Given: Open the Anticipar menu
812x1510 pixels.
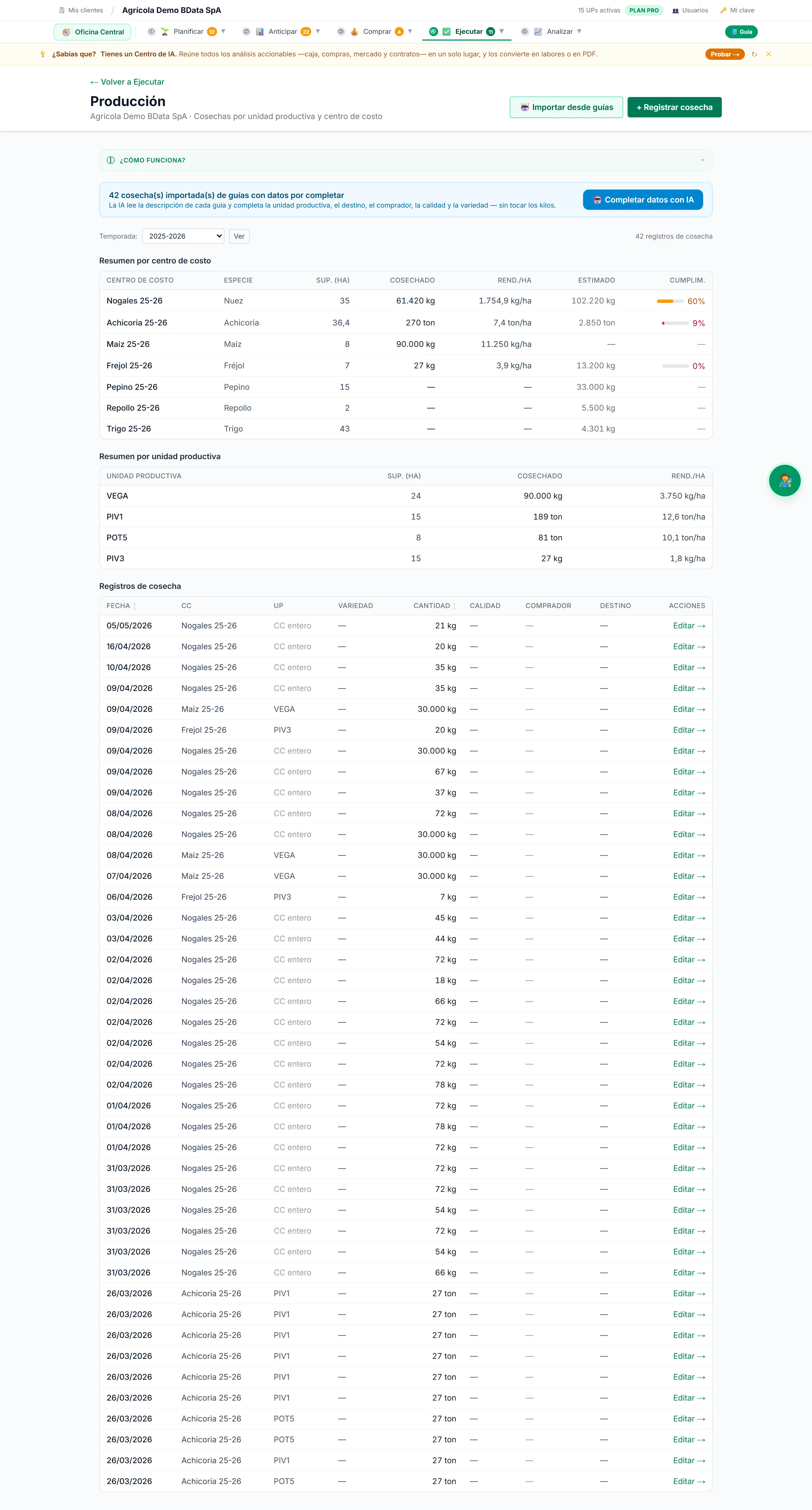Looking at the screenshot, I should tap(282, 32).
